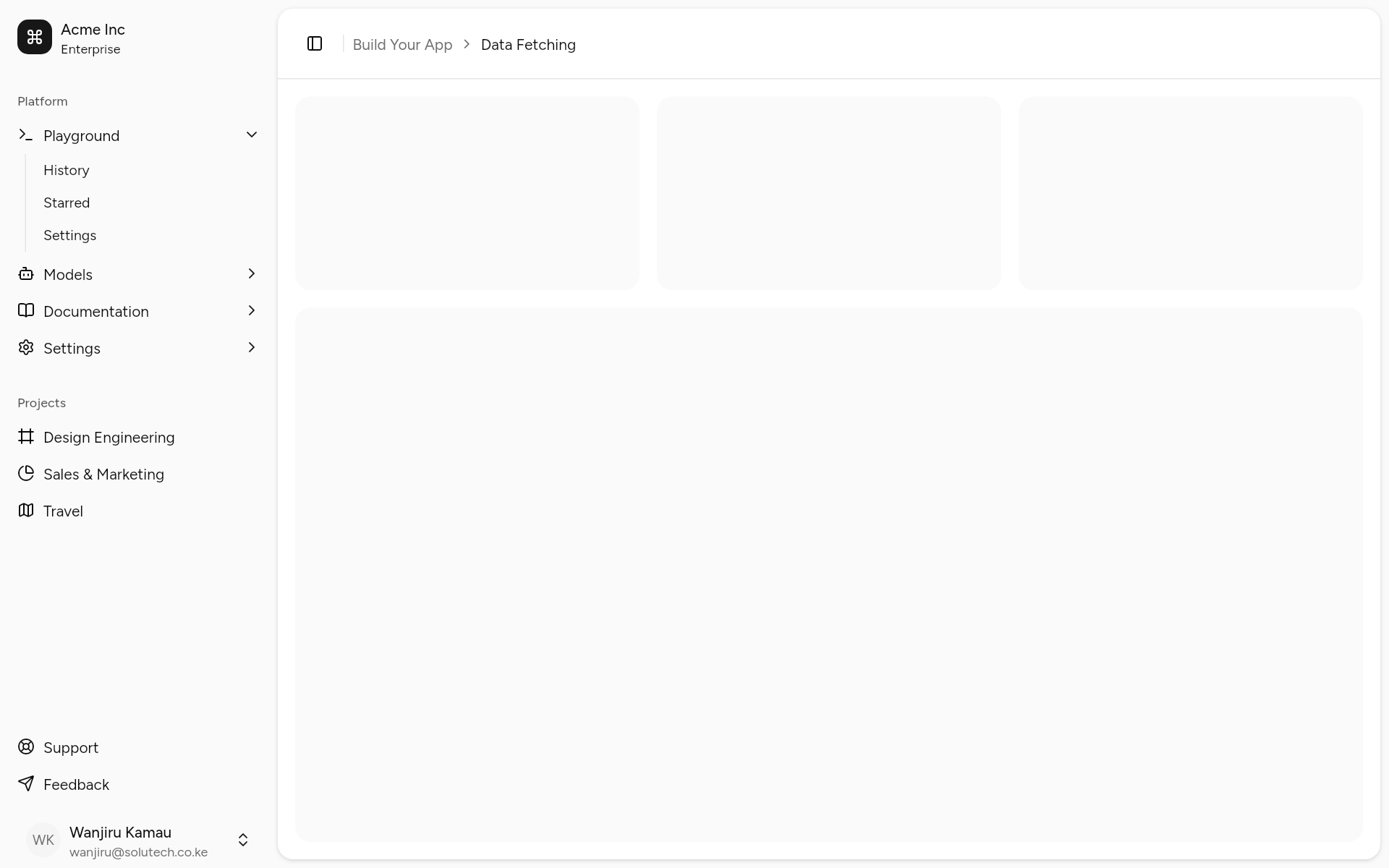
Task: Expand the Documentation section chevron
Action: (252, 311)
